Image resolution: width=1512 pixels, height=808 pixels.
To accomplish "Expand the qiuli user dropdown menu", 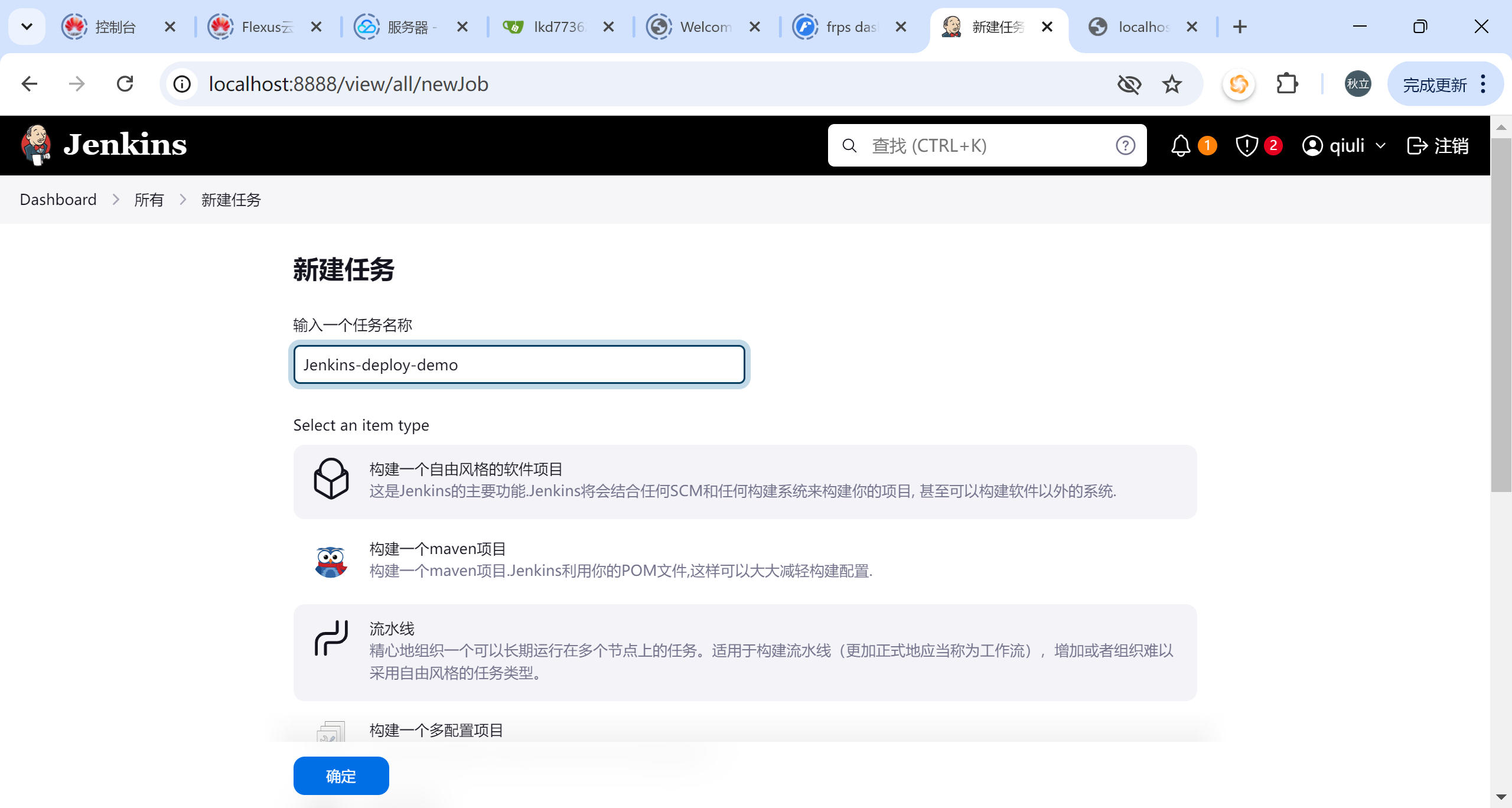I will [x=1380, y=146].
